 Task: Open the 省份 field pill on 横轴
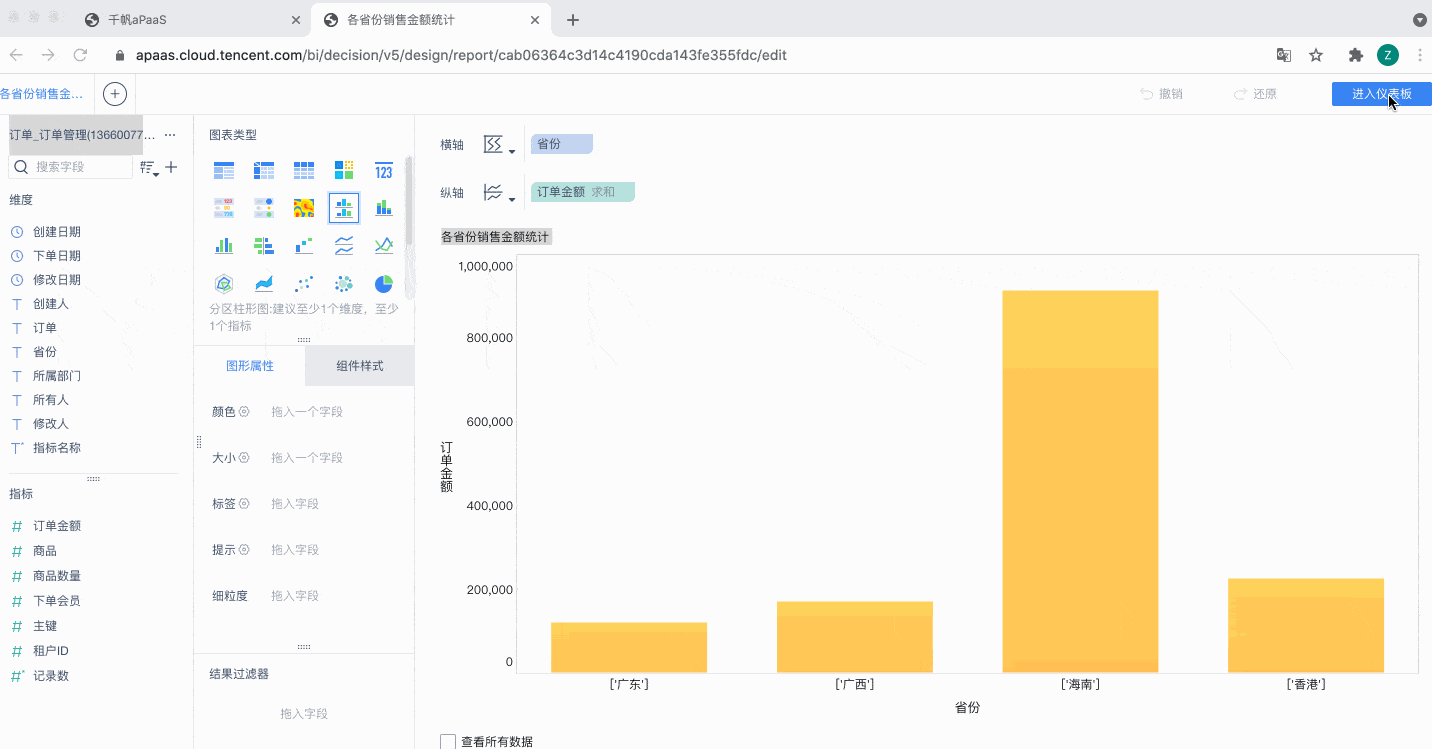pos(562,144)
